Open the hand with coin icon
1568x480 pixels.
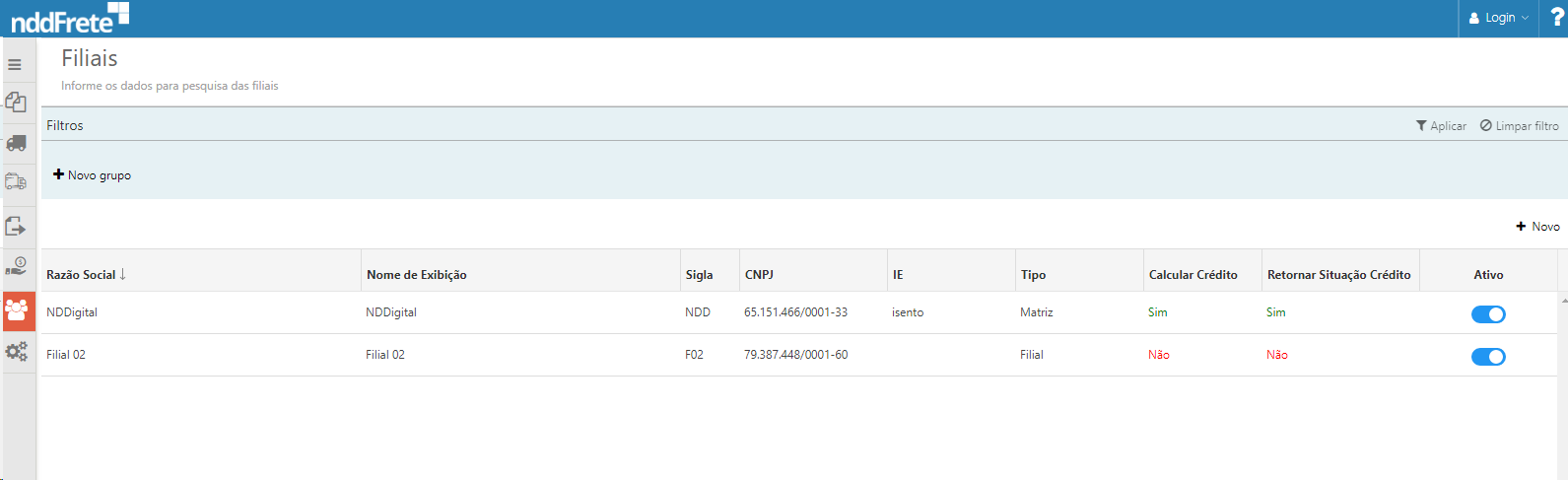click(16, 266)
